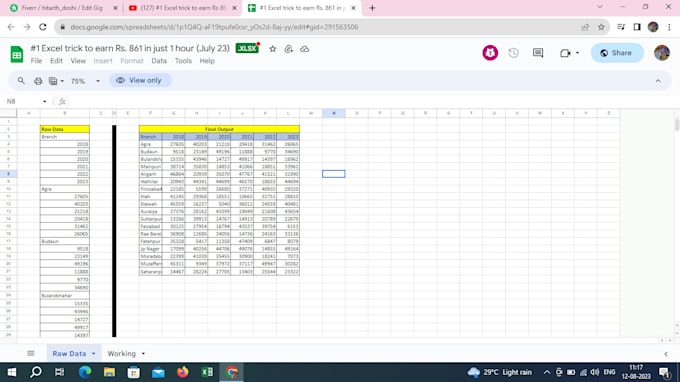Screen dimensions: 680x382
Task: Open the Chrome three-dot menu
Action: point(669,27)
